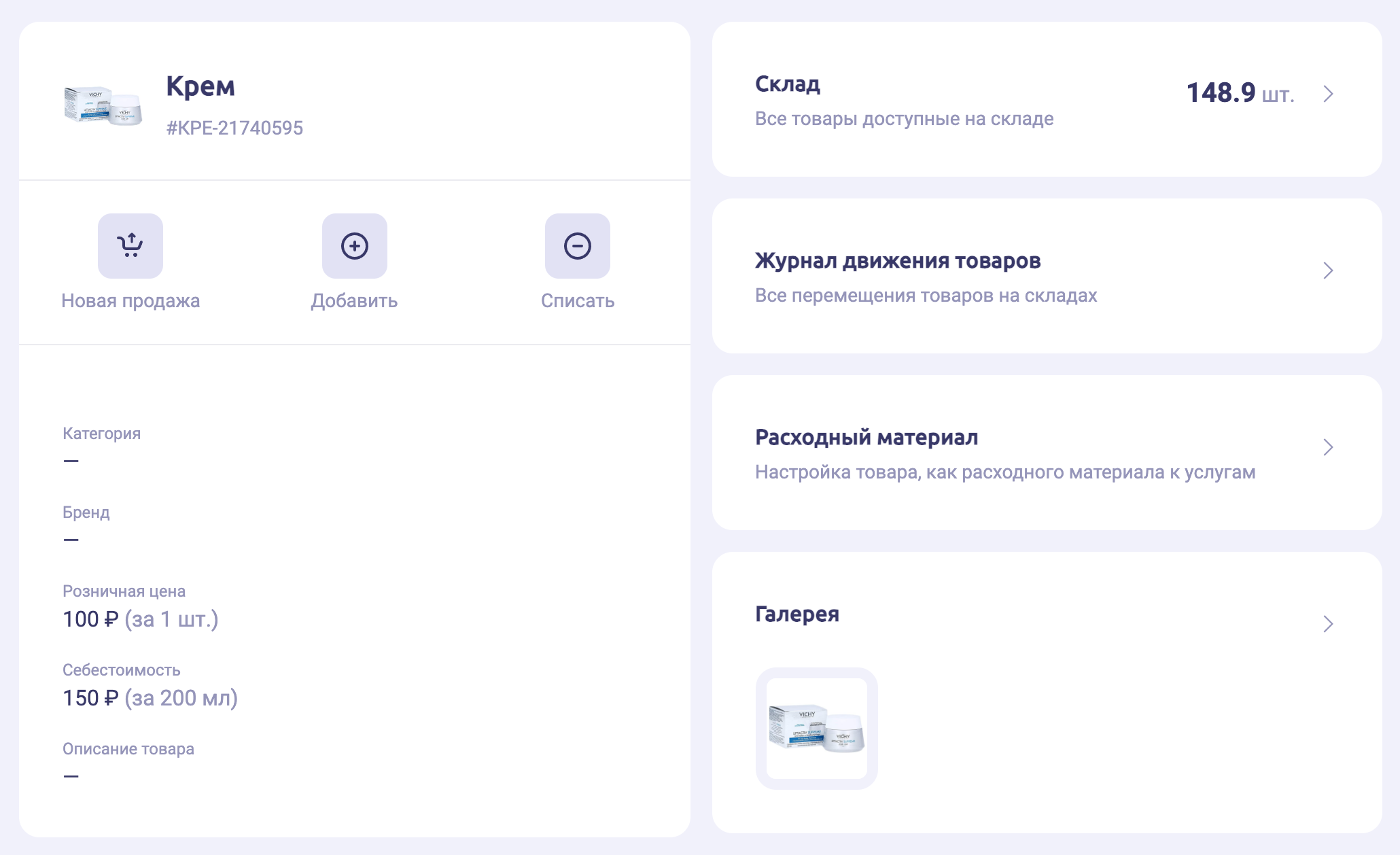Expand the Журнал движения товаров chevron
The image size is (1400, 855).
[1329, 271]
